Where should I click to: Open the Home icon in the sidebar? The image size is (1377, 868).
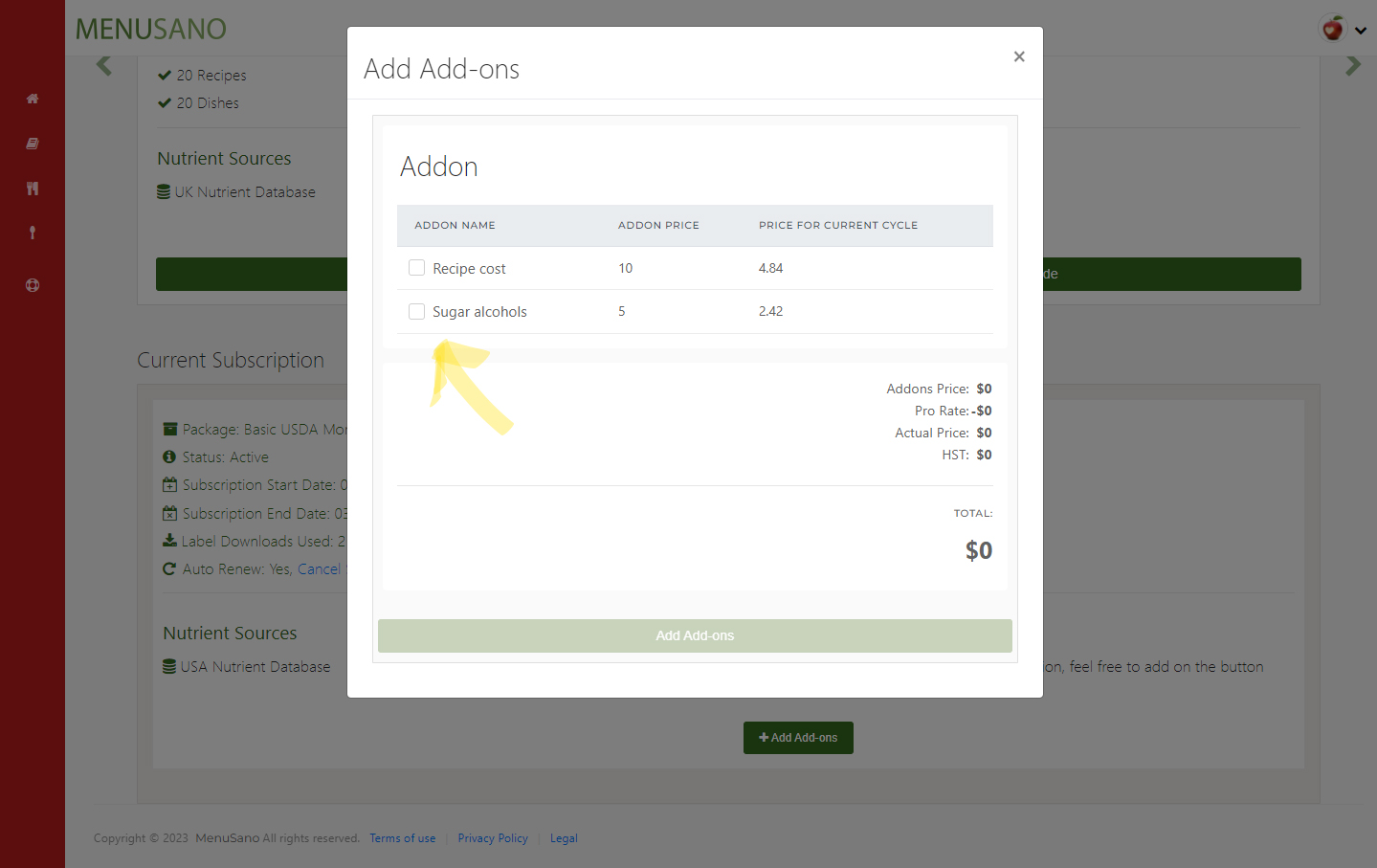33,99
